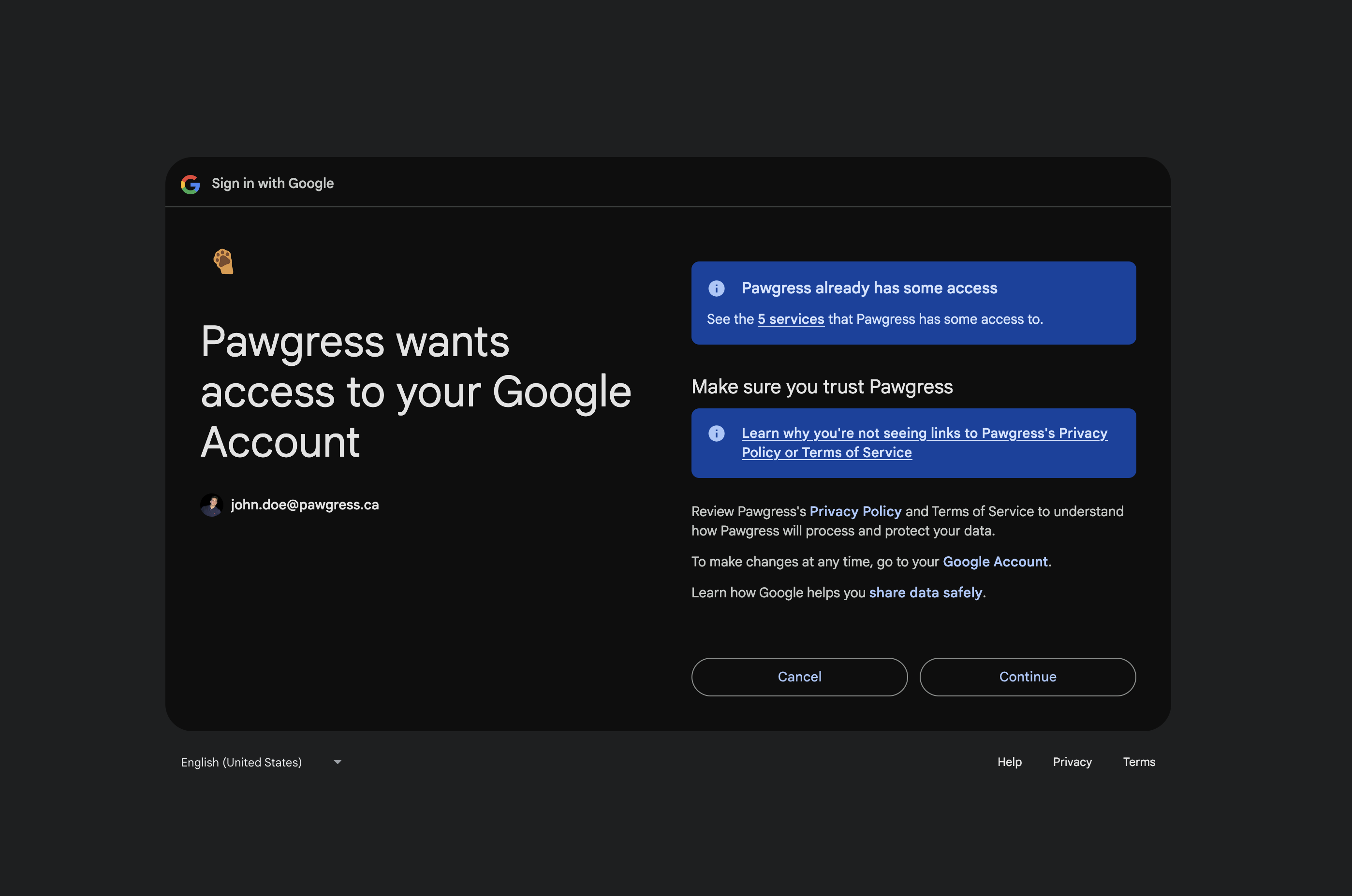Open the Help footer link

point(1010,762)
